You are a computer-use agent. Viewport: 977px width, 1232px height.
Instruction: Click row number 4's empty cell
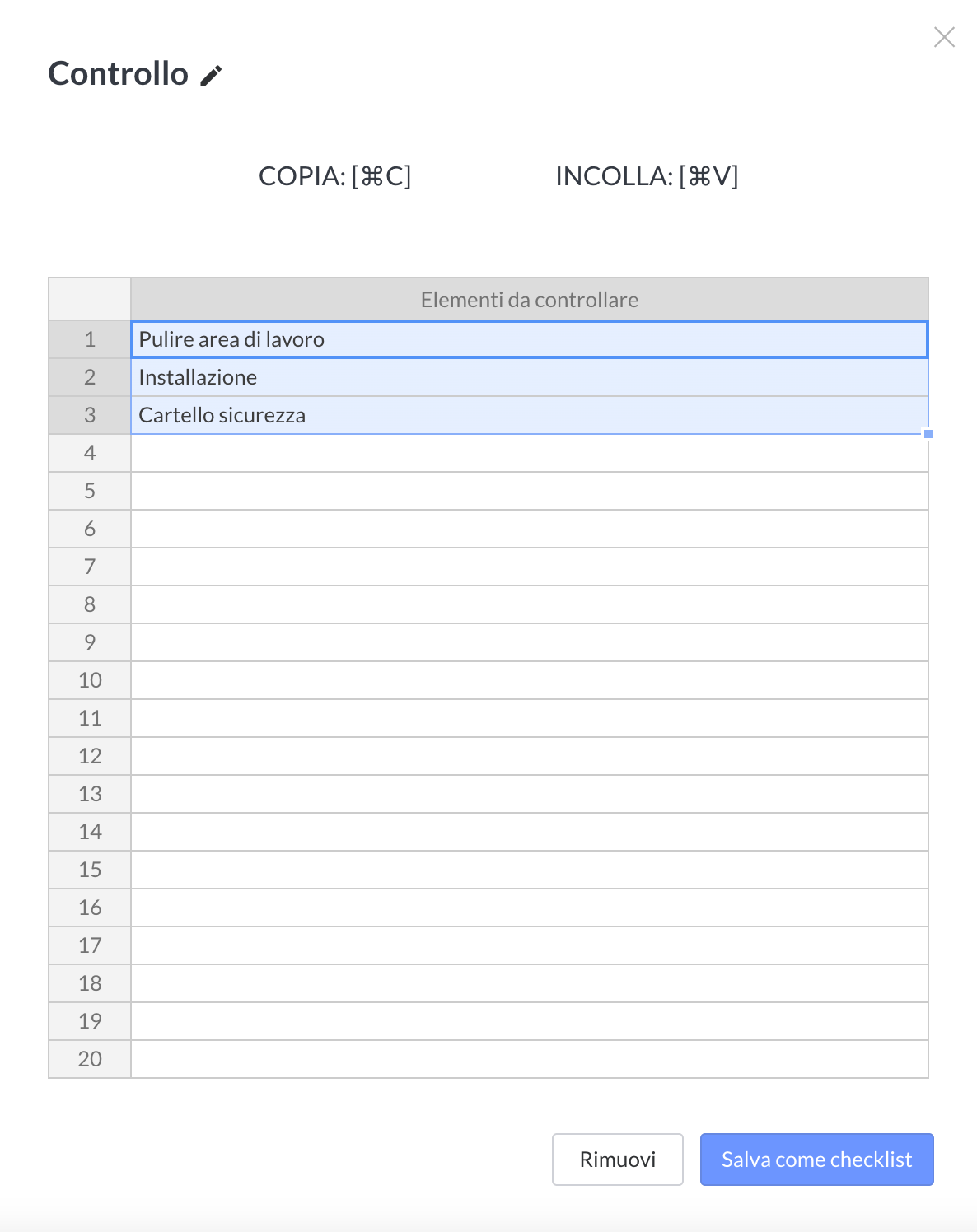pos(527,452)
